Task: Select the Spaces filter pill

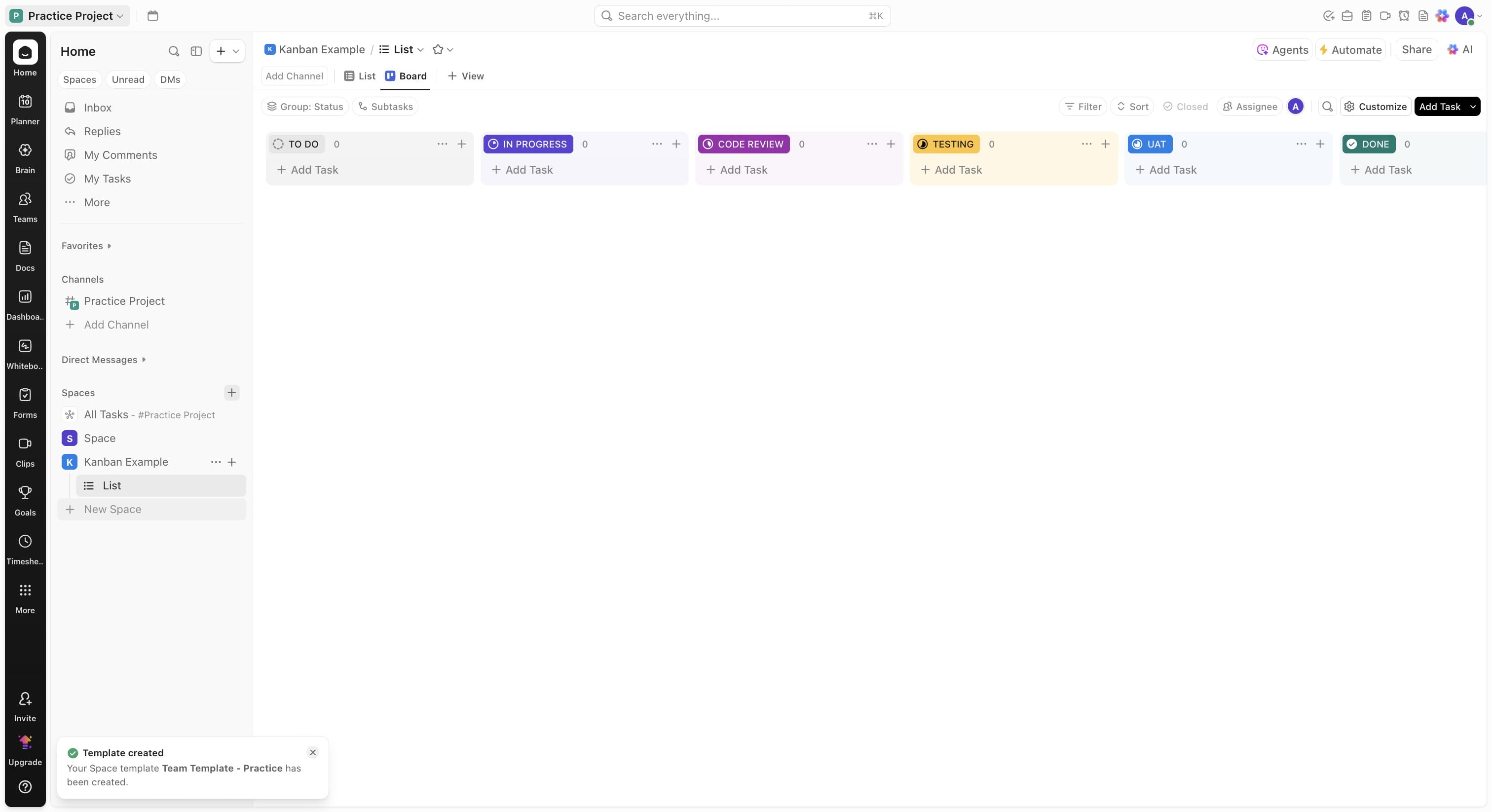Action: 80,79
